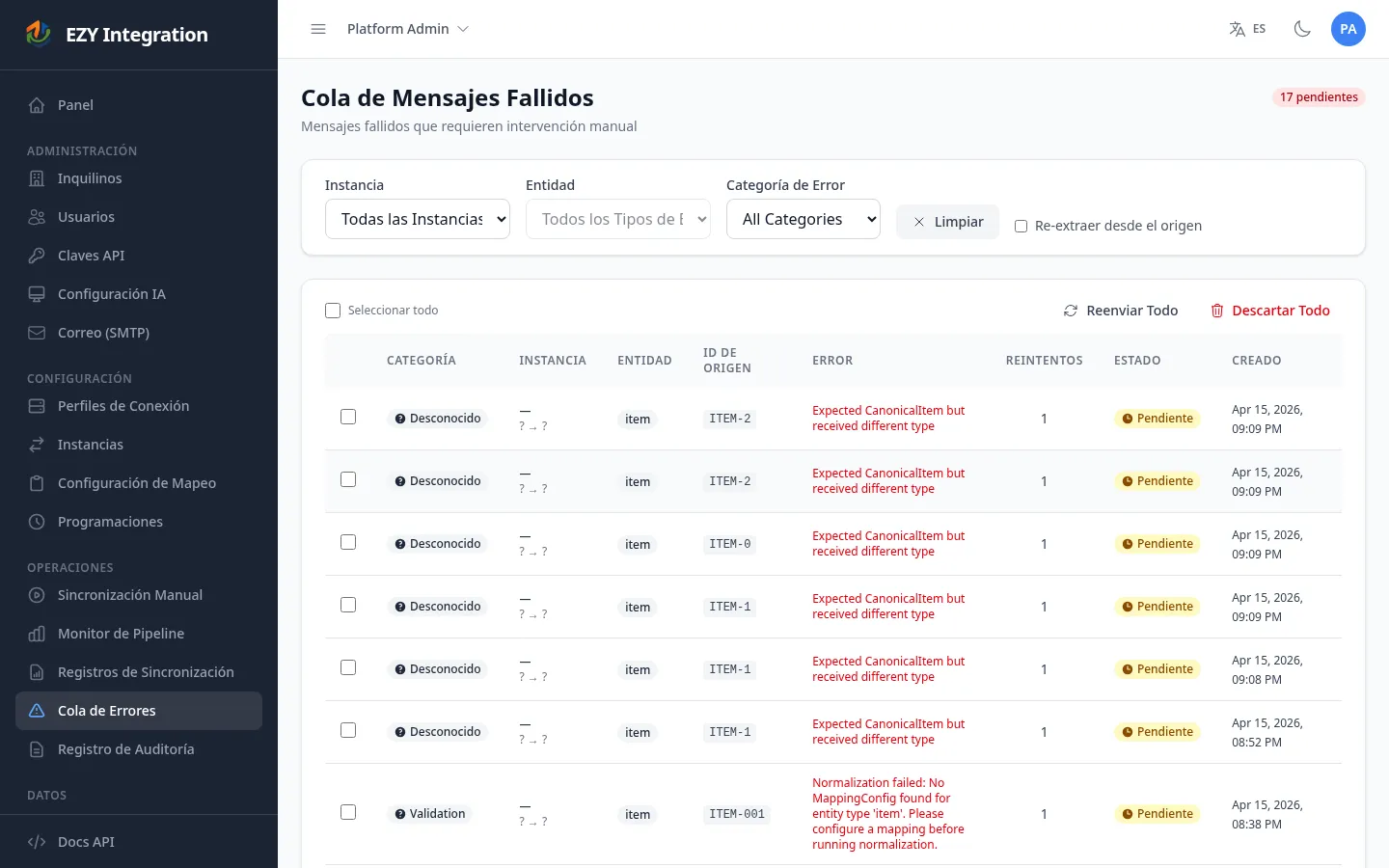Click the Perfiles de Conexión card icon
The width and height of the screenshot is (1389, 868).
(37, 406)
